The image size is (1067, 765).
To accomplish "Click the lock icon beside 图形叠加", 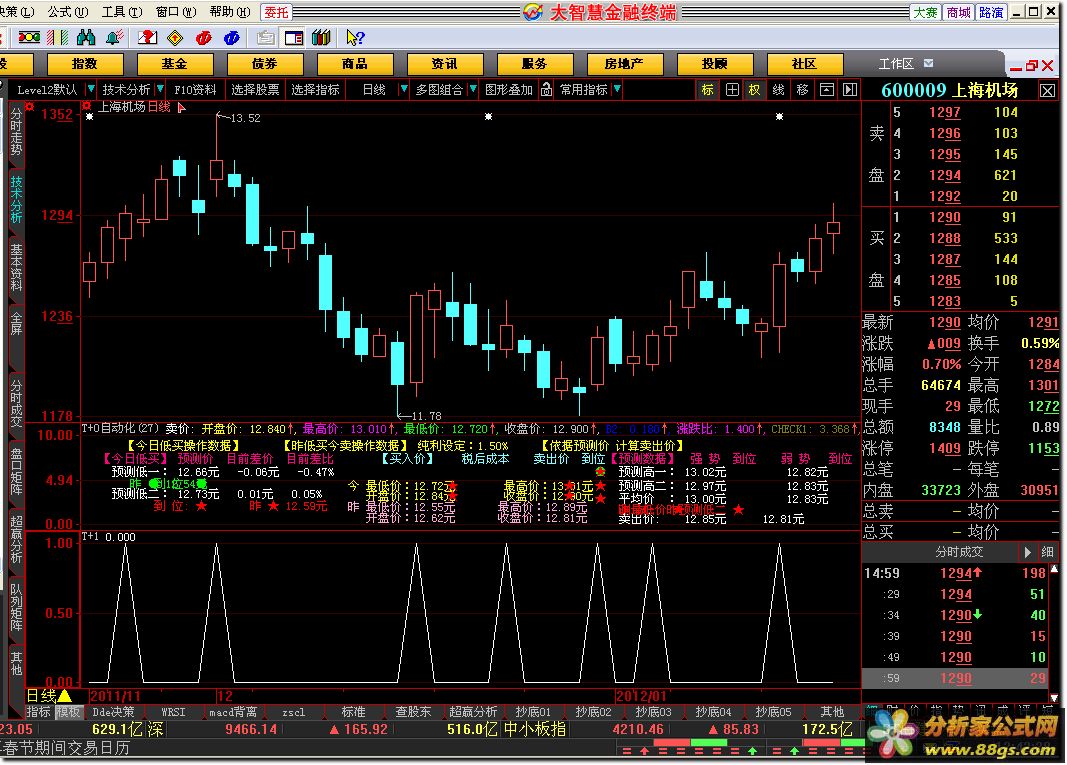I will tap(546, 89).
